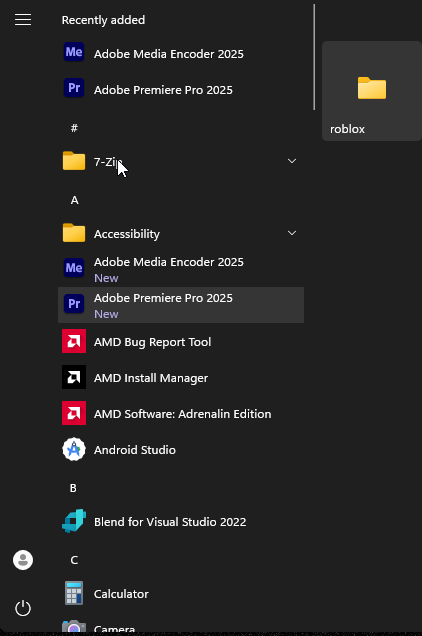Launch AMD Install Manager
This screenshot has height=636, width=422.
pos(181,378)
